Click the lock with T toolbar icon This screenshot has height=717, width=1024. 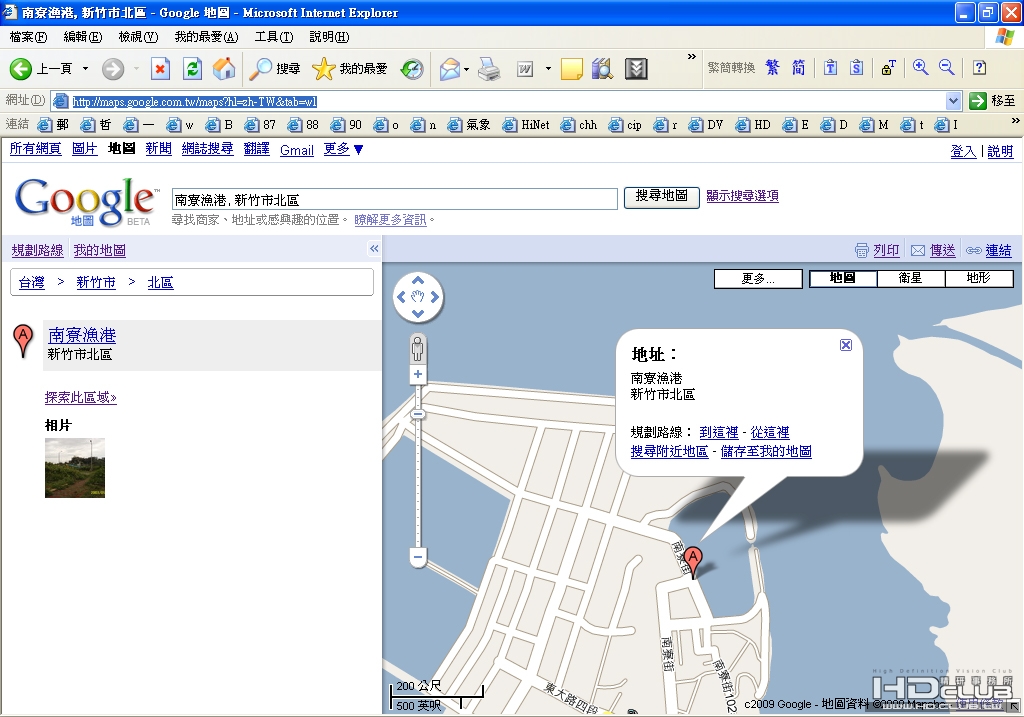888,67
